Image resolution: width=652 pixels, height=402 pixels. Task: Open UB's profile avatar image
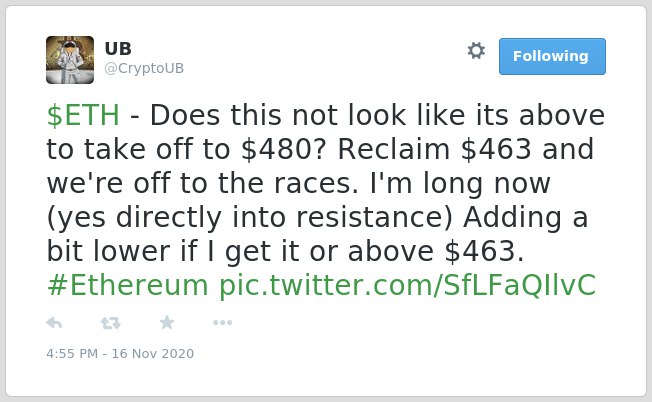(70, 60)
